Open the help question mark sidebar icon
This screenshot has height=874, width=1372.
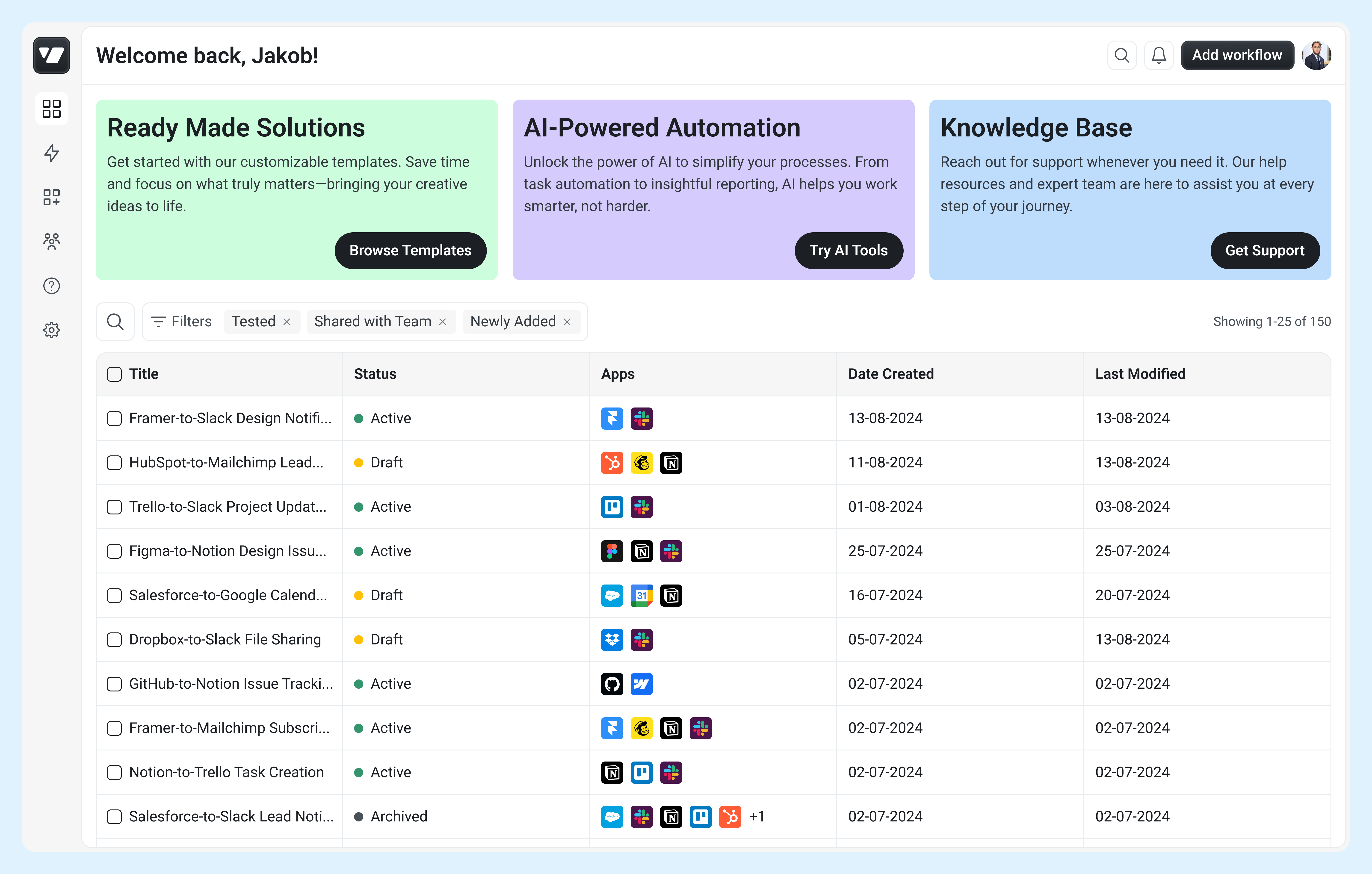(x=51, y=285)
